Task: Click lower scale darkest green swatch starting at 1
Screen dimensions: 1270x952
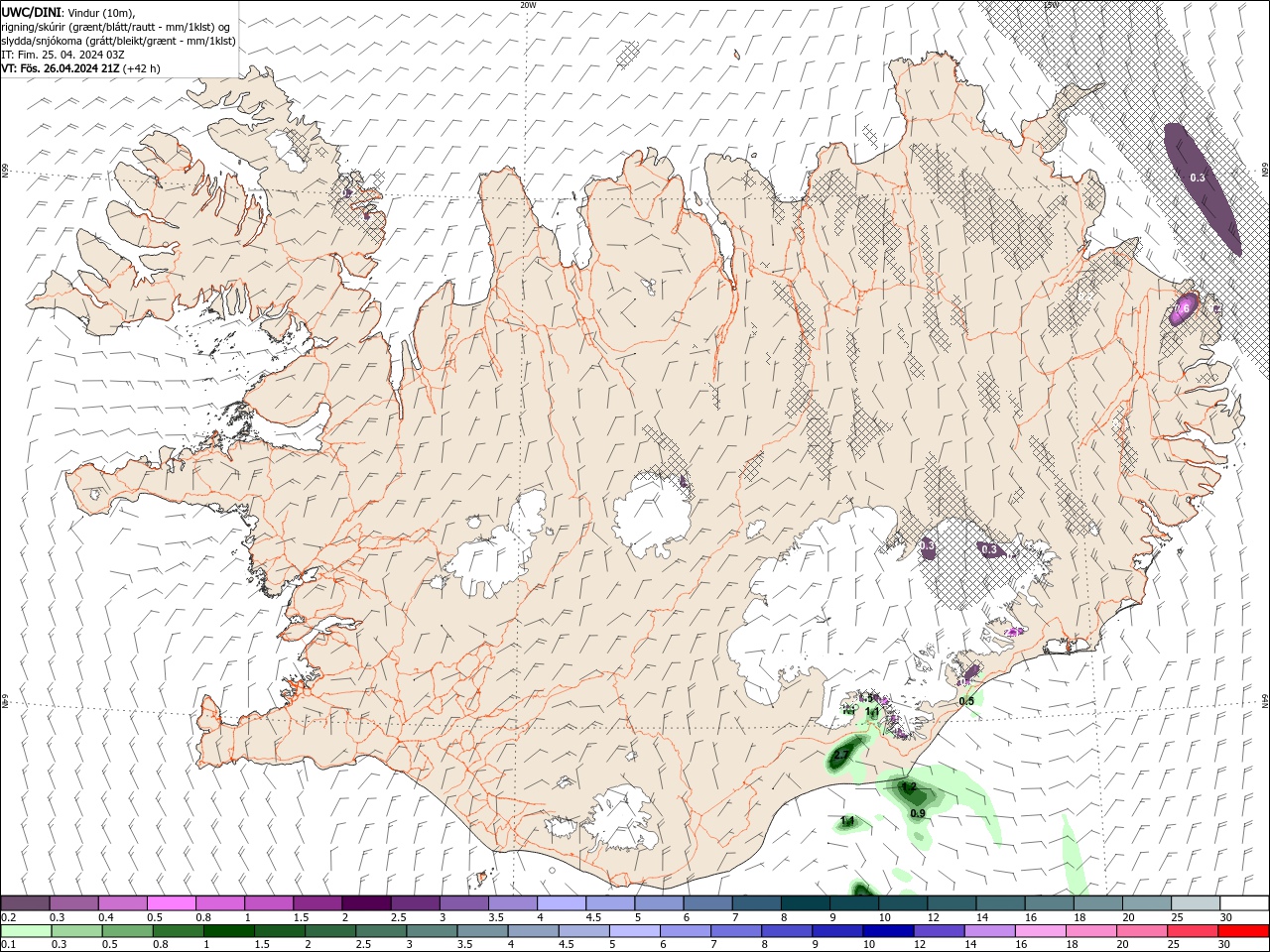Action: 227,931
